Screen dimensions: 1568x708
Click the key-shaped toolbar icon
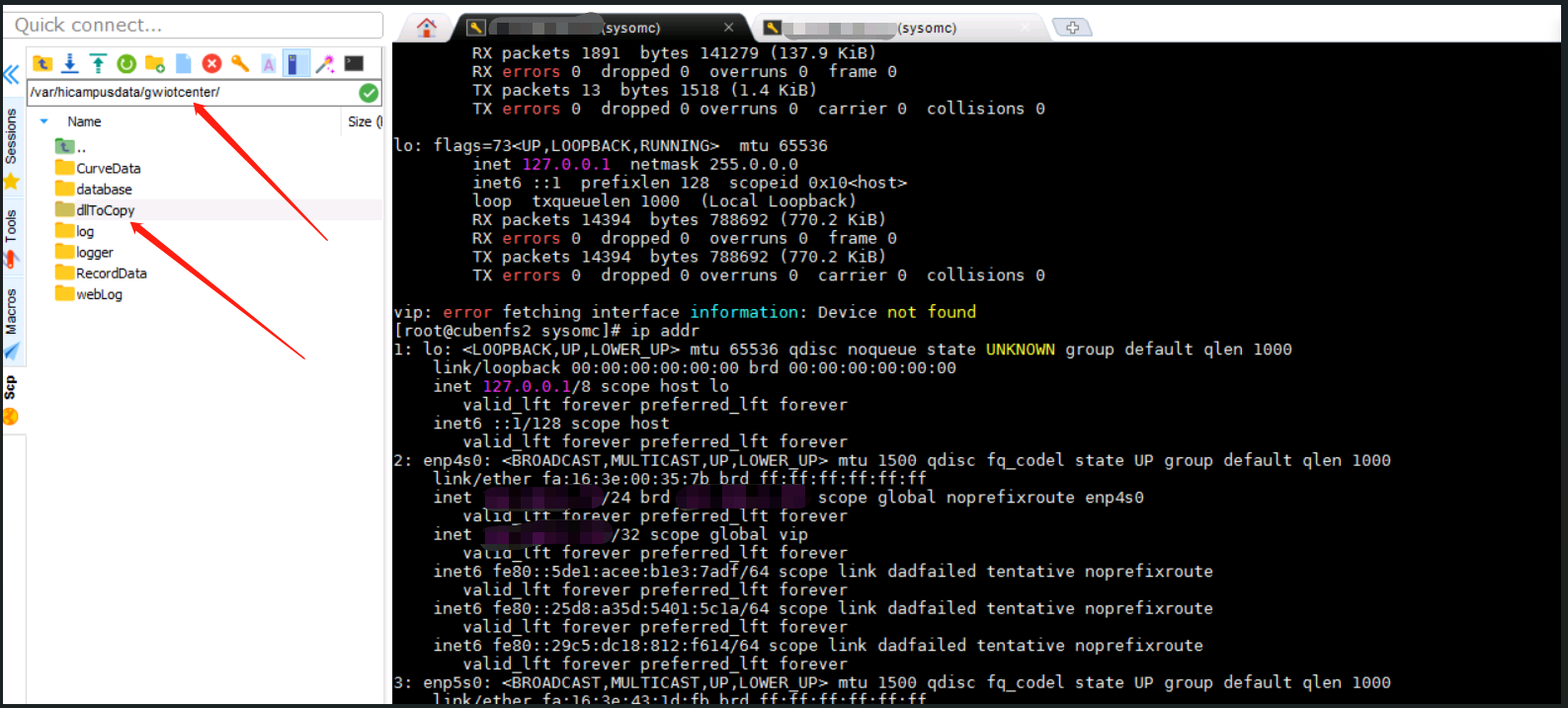[240, 64]
